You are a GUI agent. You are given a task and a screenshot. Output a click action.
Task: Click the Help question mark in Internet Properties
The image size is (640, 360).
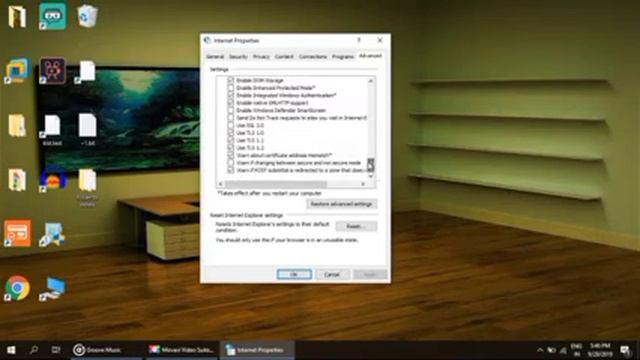[359, 40]
